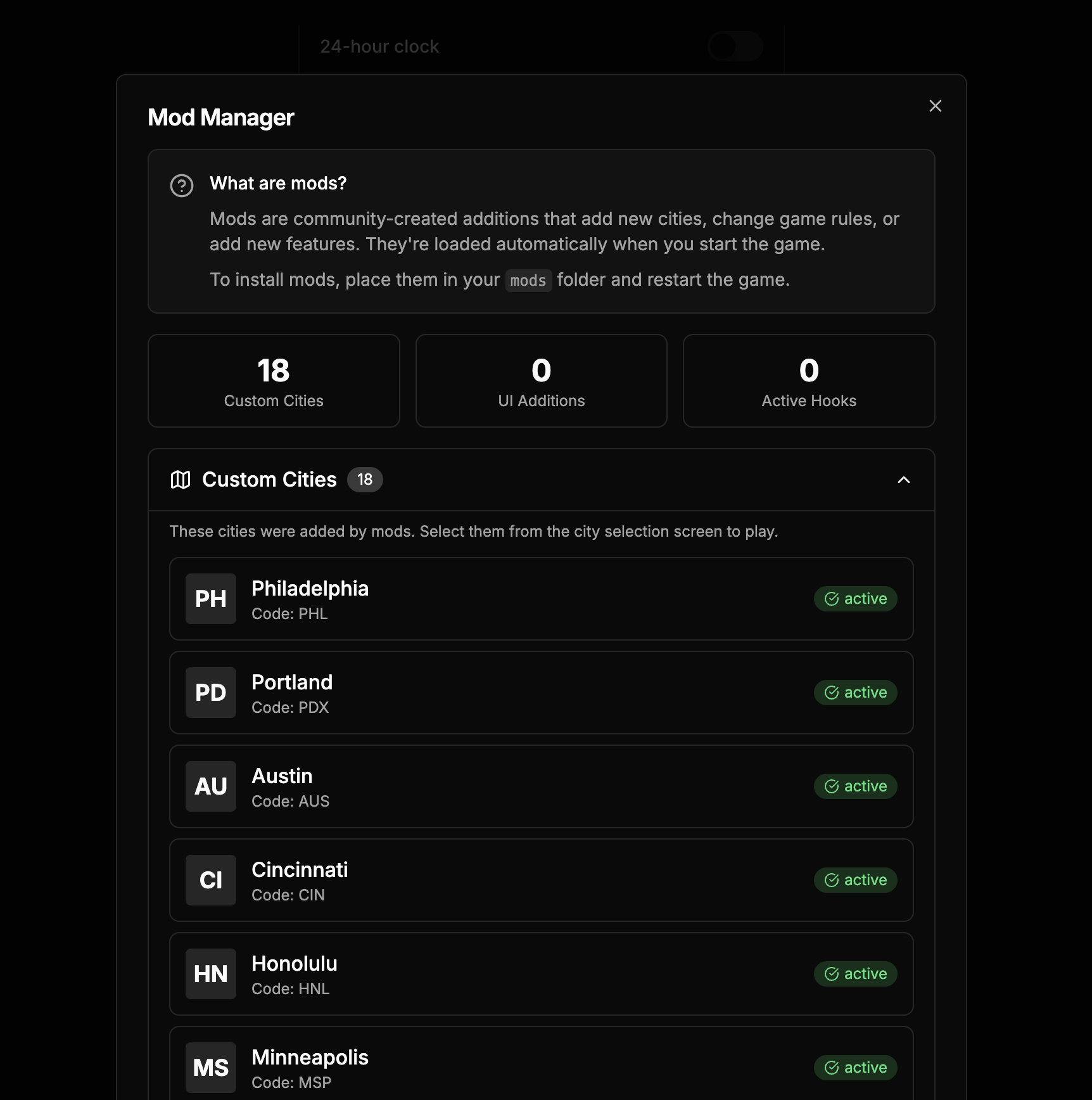The image size is (1092, 1100).
Task: Open the Custom Cities stat card showing 18
Action: pos(274,380)
